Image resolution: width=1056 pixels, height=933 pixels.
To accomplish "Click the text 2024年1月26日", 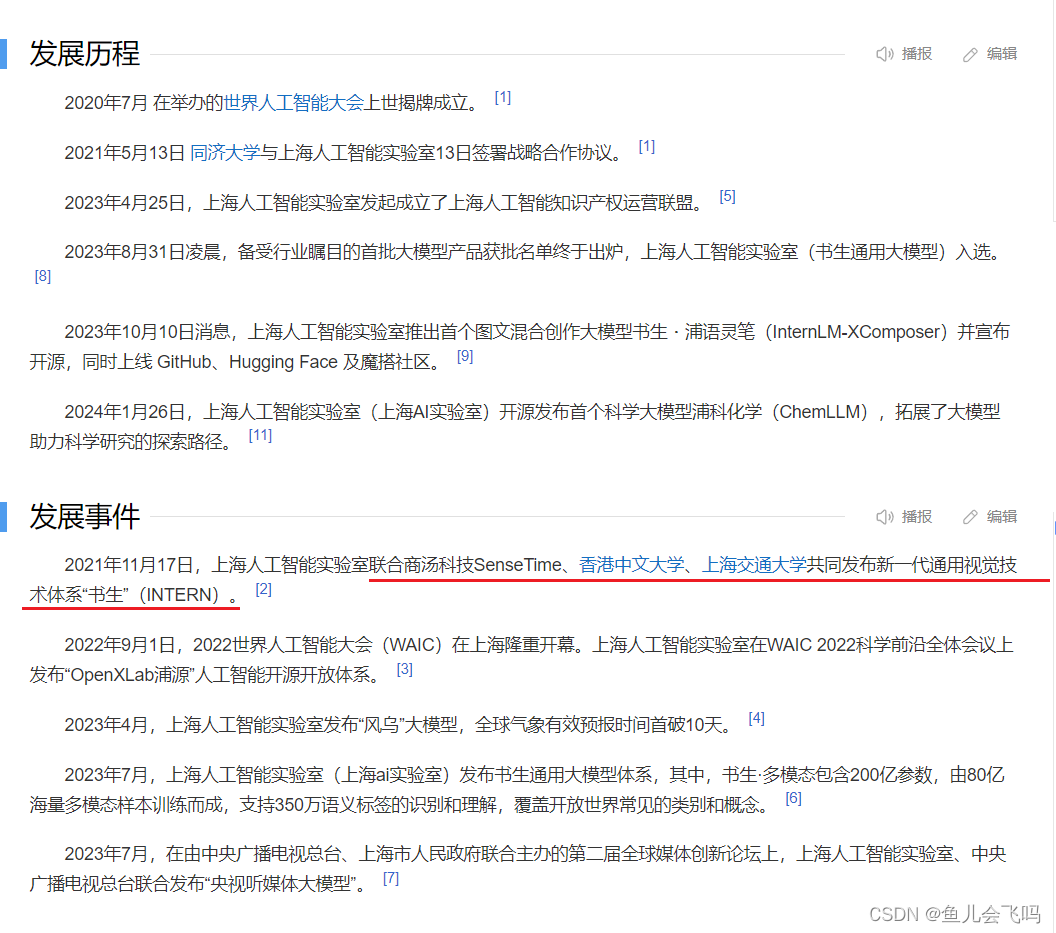I will coord(125,412).
